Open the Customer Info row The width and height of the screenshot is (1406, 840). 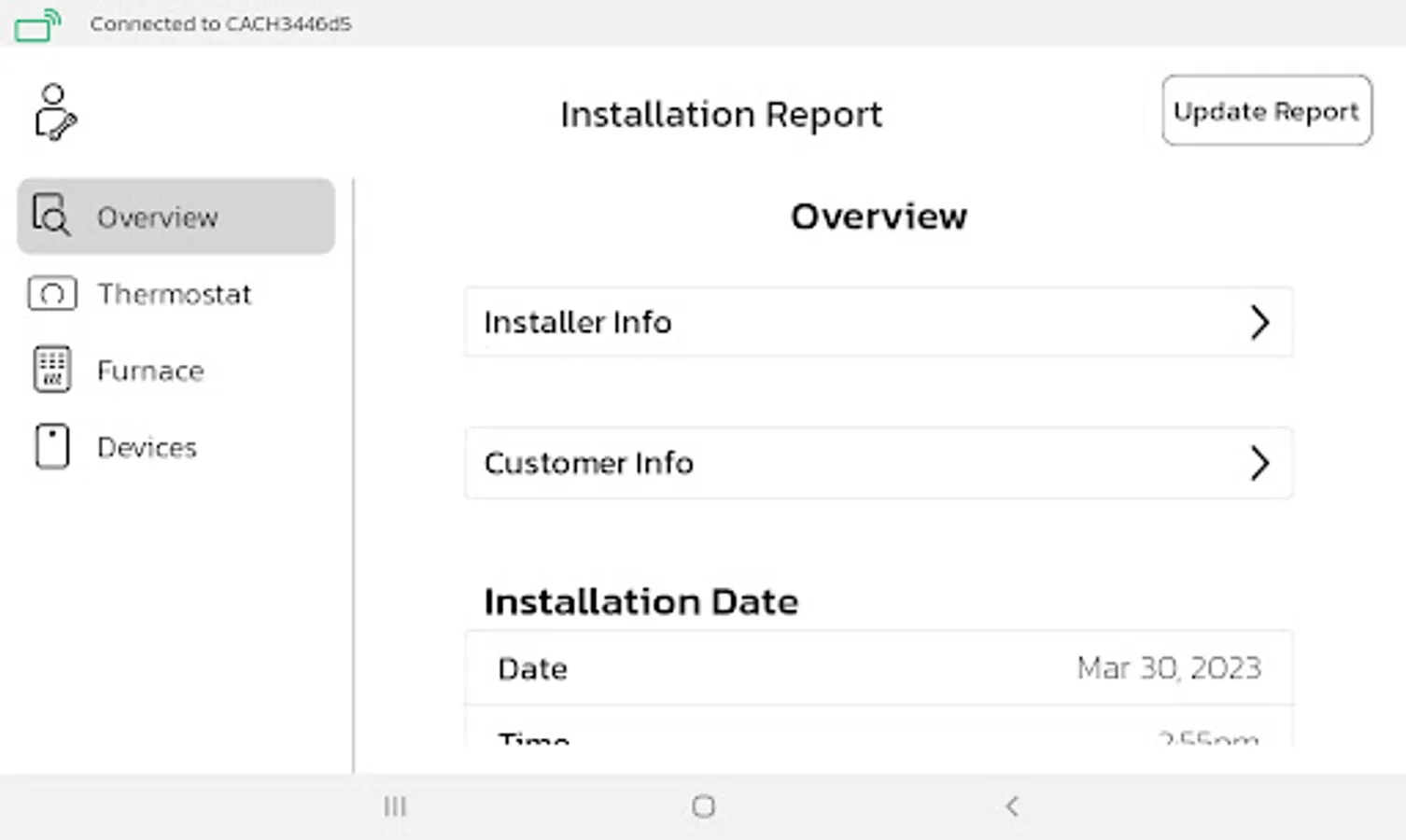click(878, 463)
